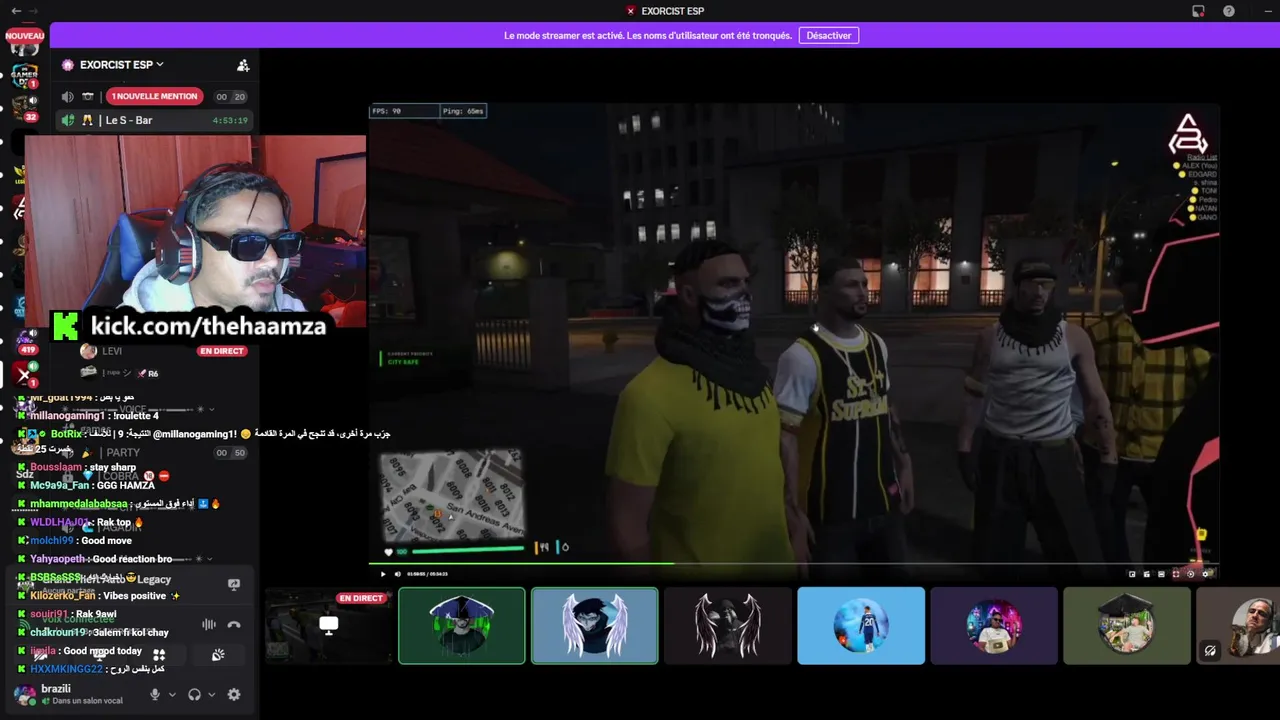Image resolution: width=1280 pixels, height=720 pixels.
Task: Click the kick.com/thehaamza overlay link
Action: tap(208, 326)
